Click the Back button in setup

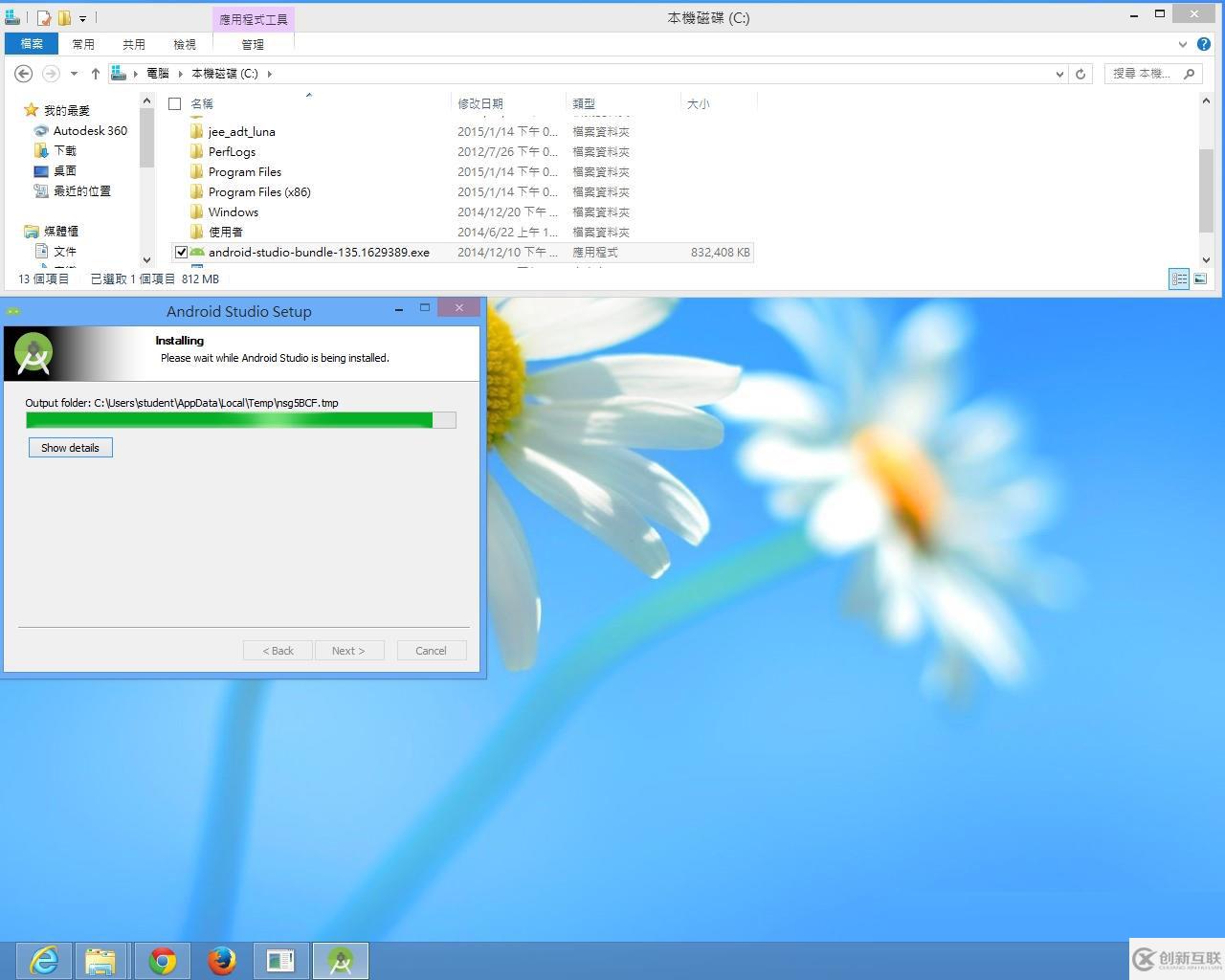click(278, 651)
